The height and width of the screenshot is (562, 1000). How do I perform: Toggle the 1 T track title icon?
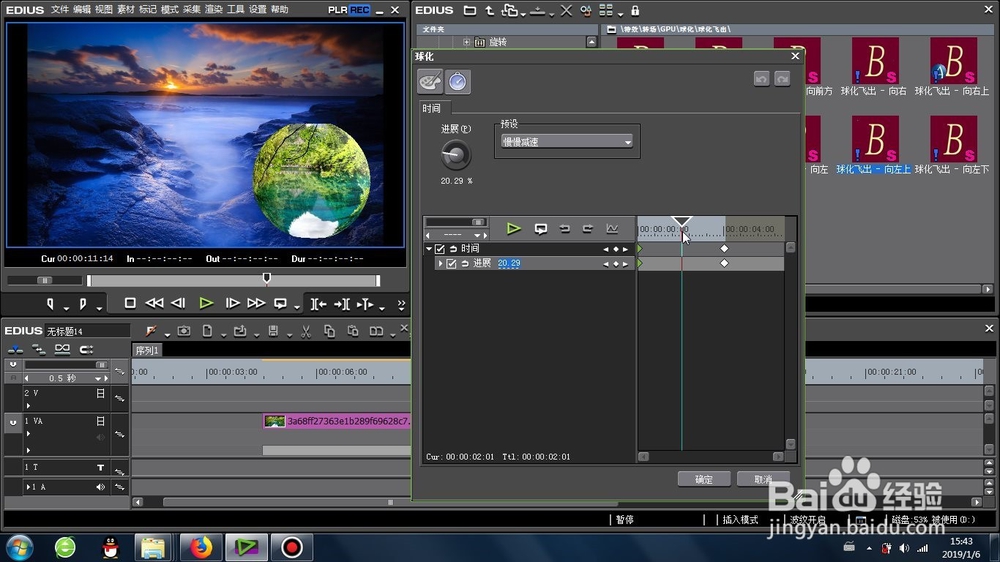tap(100, 468)
